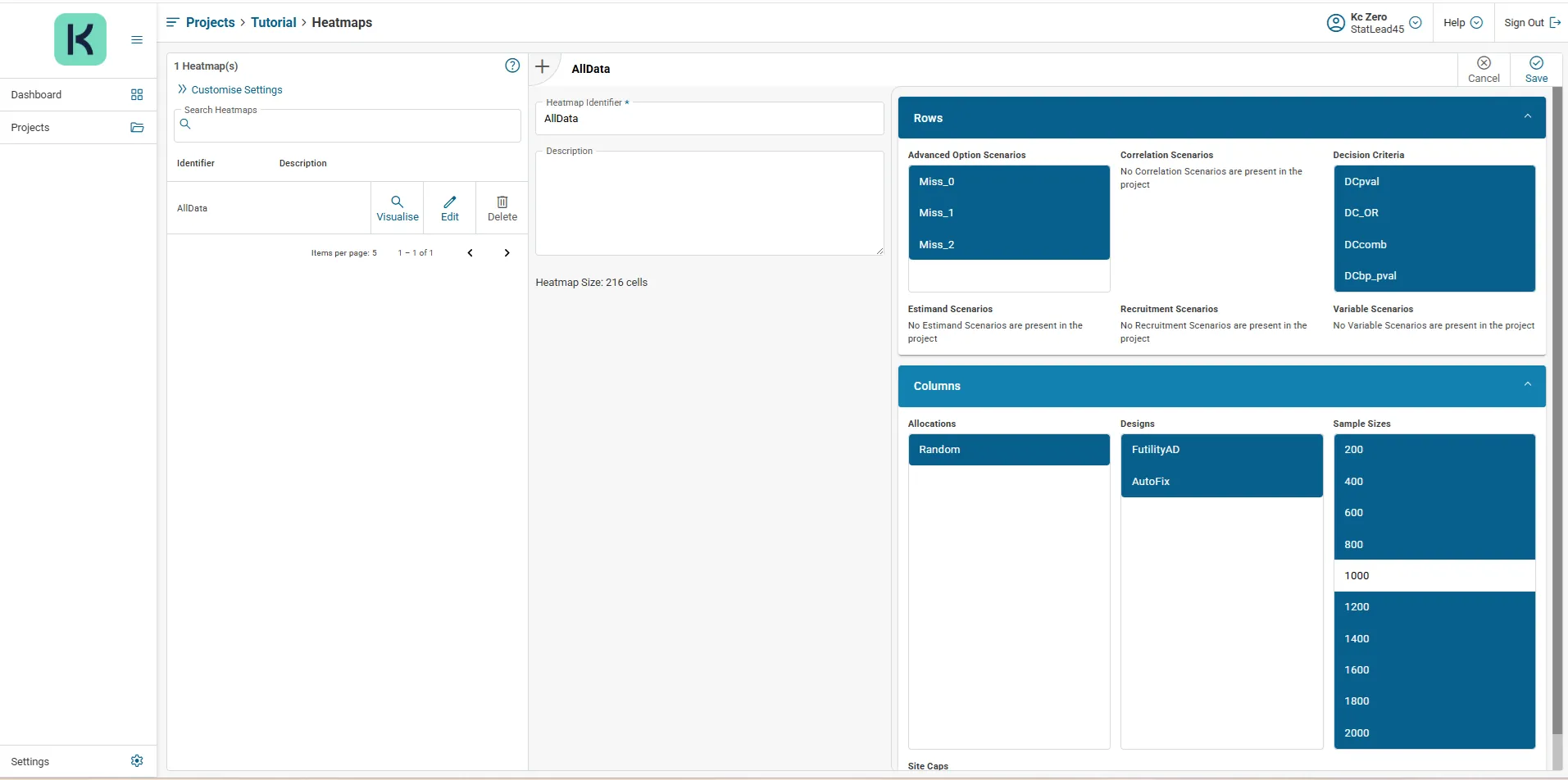Add a new heatmap with the plus icon

pyautogui.click(x=542, y=66)
